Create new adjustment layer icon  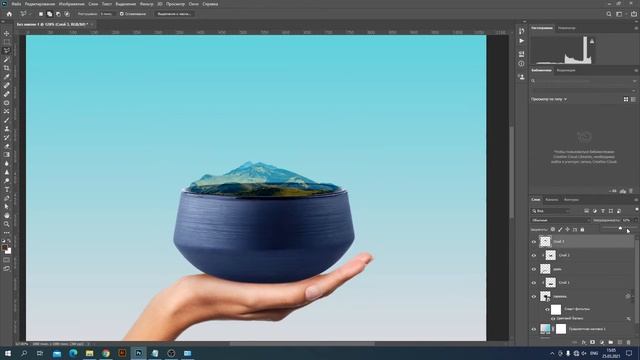[602, 342]
